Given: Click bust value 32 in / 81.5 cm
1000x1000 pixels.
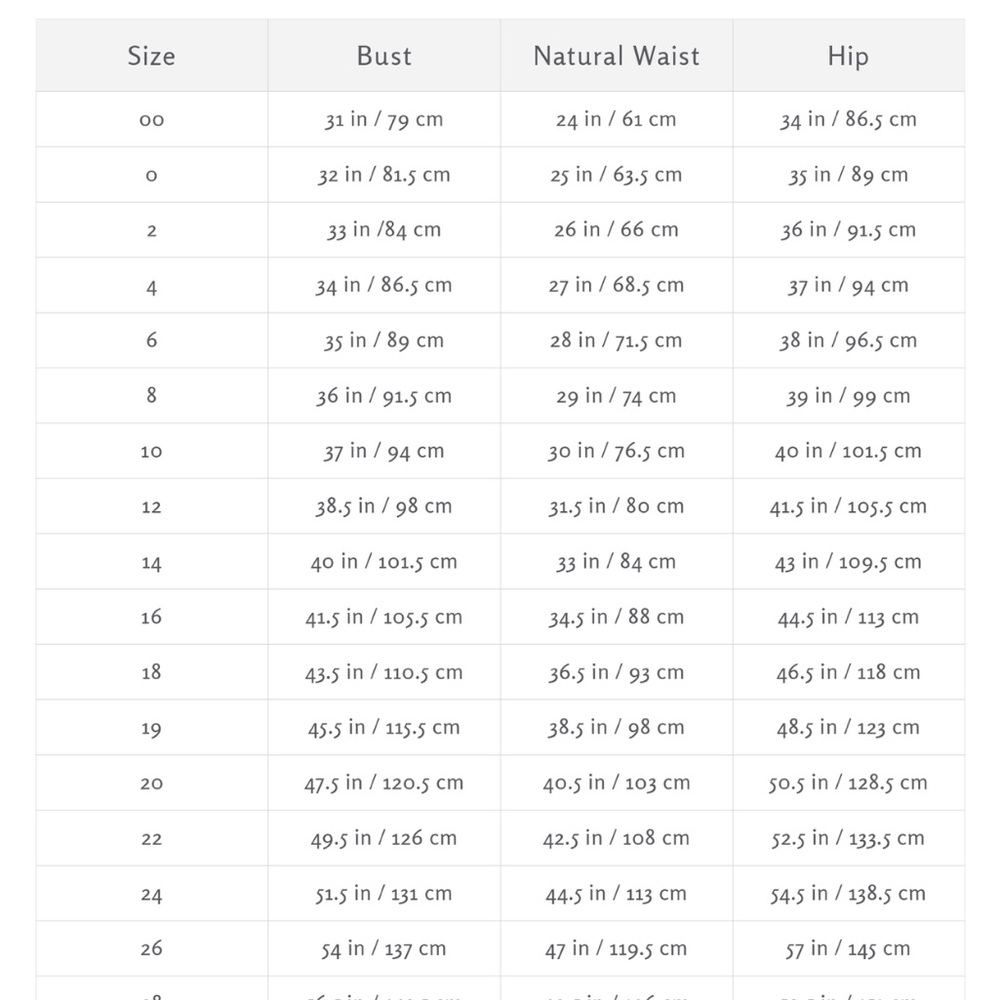Looking at the screenshot, I should click(x=384, y=175).
